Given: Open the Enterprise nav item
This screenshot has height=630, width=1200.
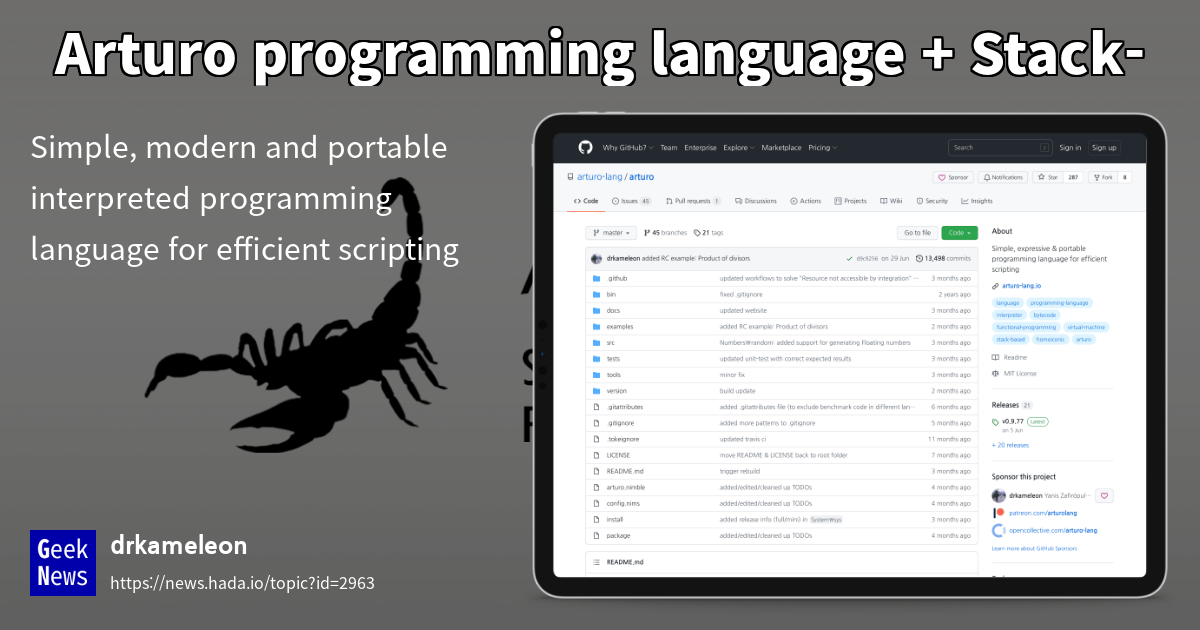Looking at the screenshot, I should point(700,148).
